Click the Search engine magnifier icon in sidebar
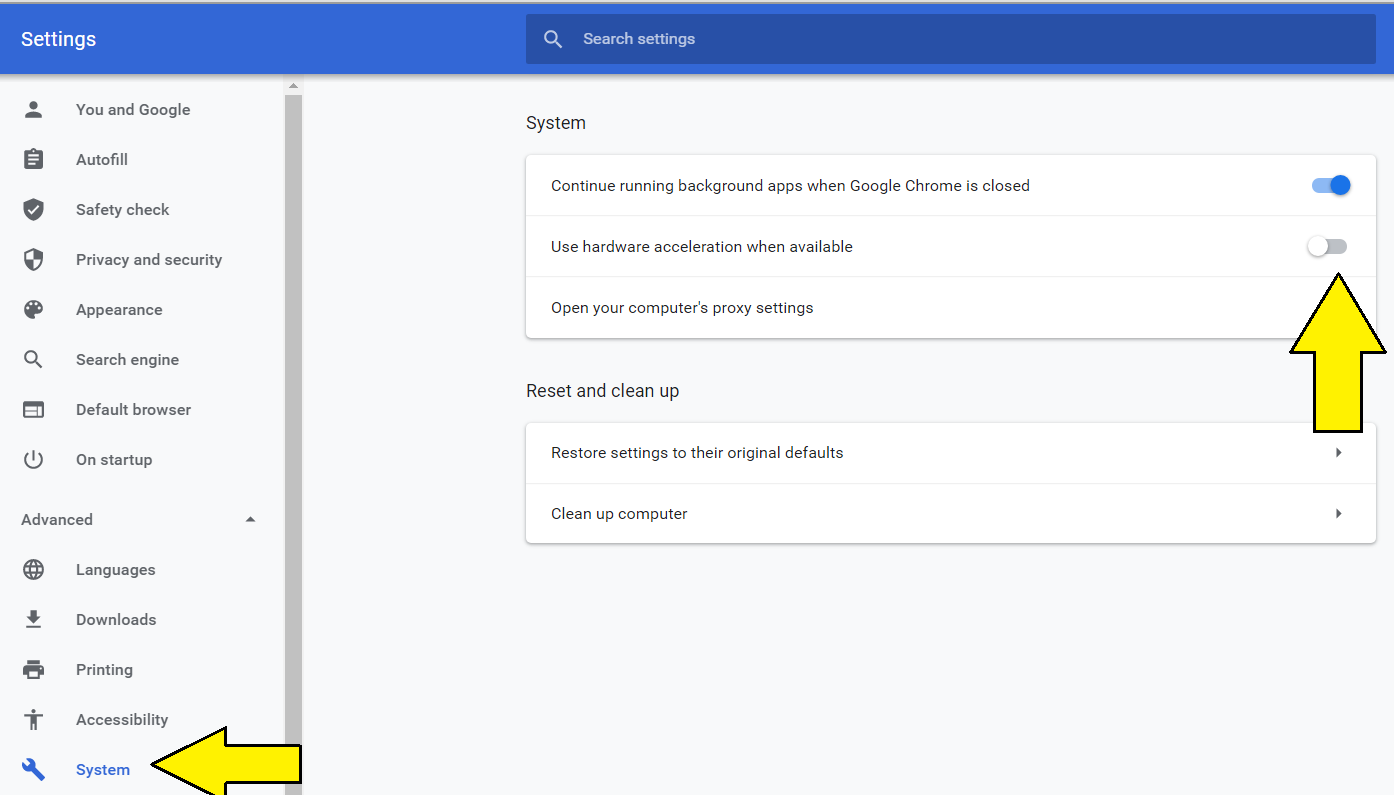This screenshot has width=1394, height=795. click(34, 359)
